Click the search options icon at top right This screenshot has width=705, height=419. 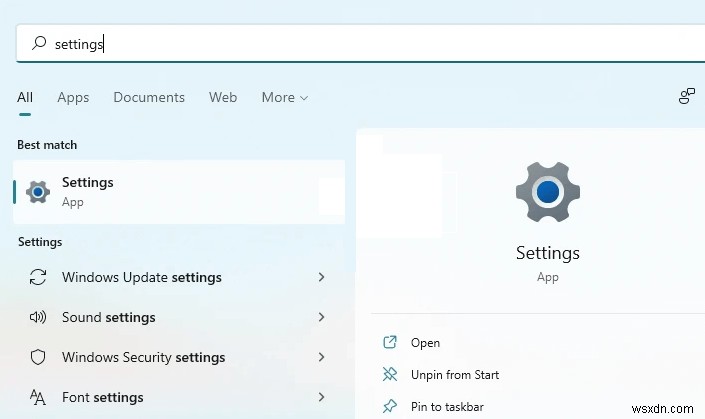(686, 97)
